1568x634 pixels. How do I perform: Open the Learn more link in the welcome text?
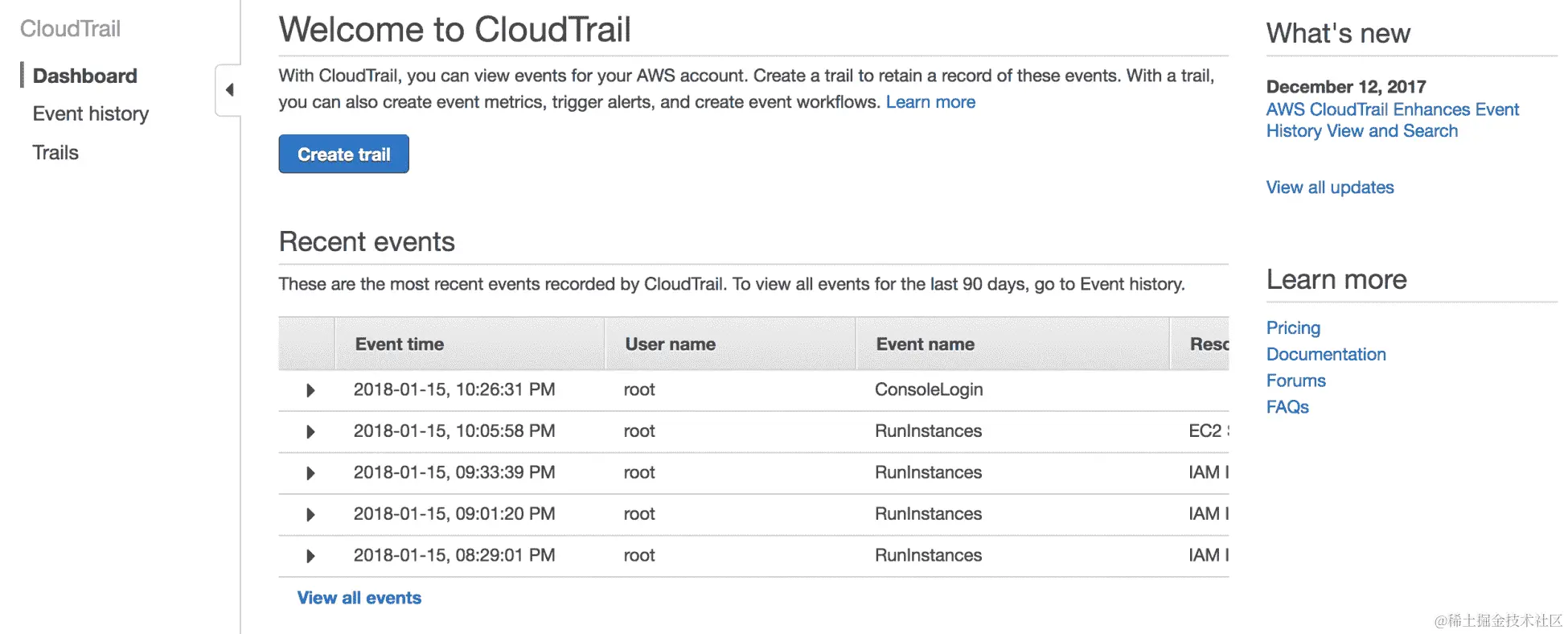(930, 102)
